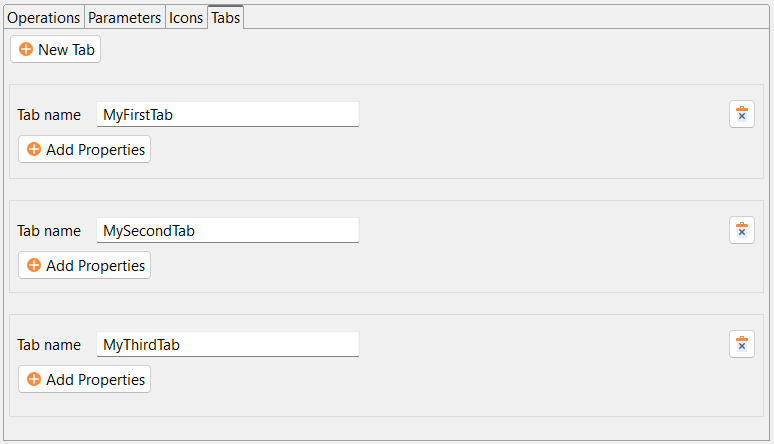Open the Parameters tab
This screenshot has height=444, width=774.
124,18
